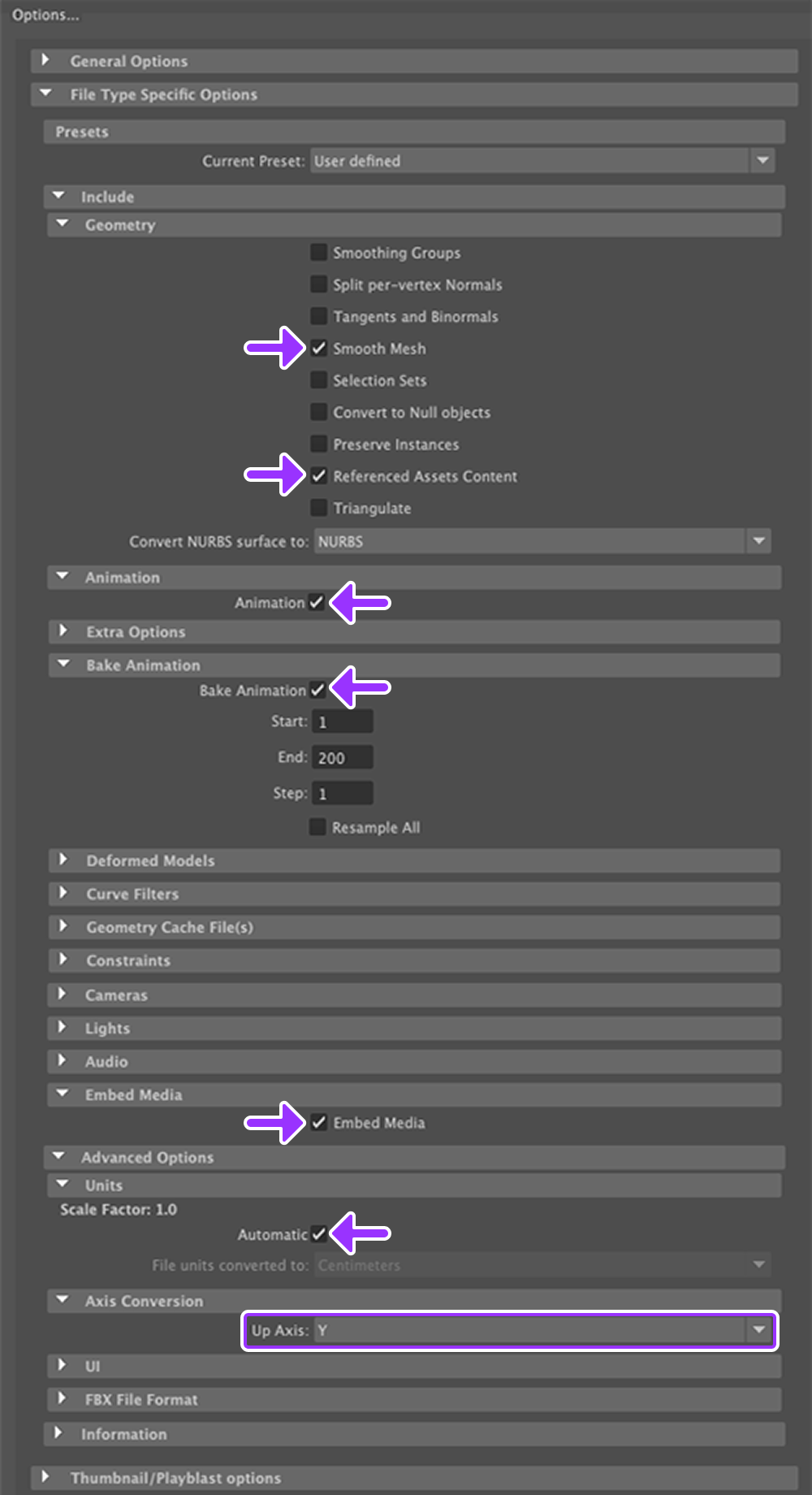Collapse the Units section

click(x=414, y=1185)
